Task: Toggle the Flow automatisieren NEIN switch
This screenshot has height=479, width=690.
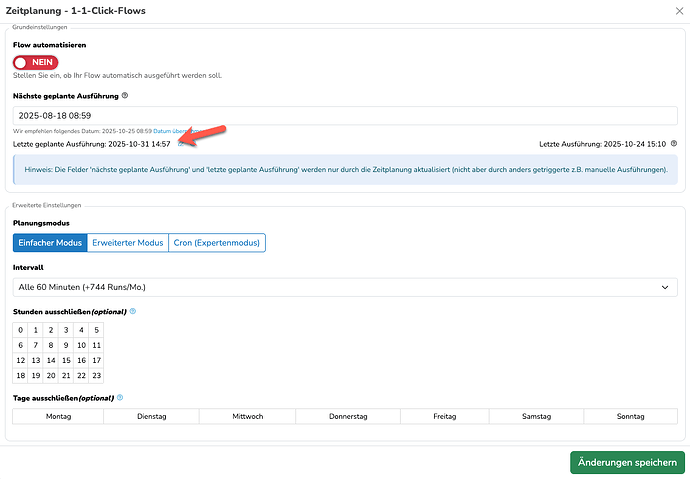Action: pyautogui.click(x=36, y=62)
